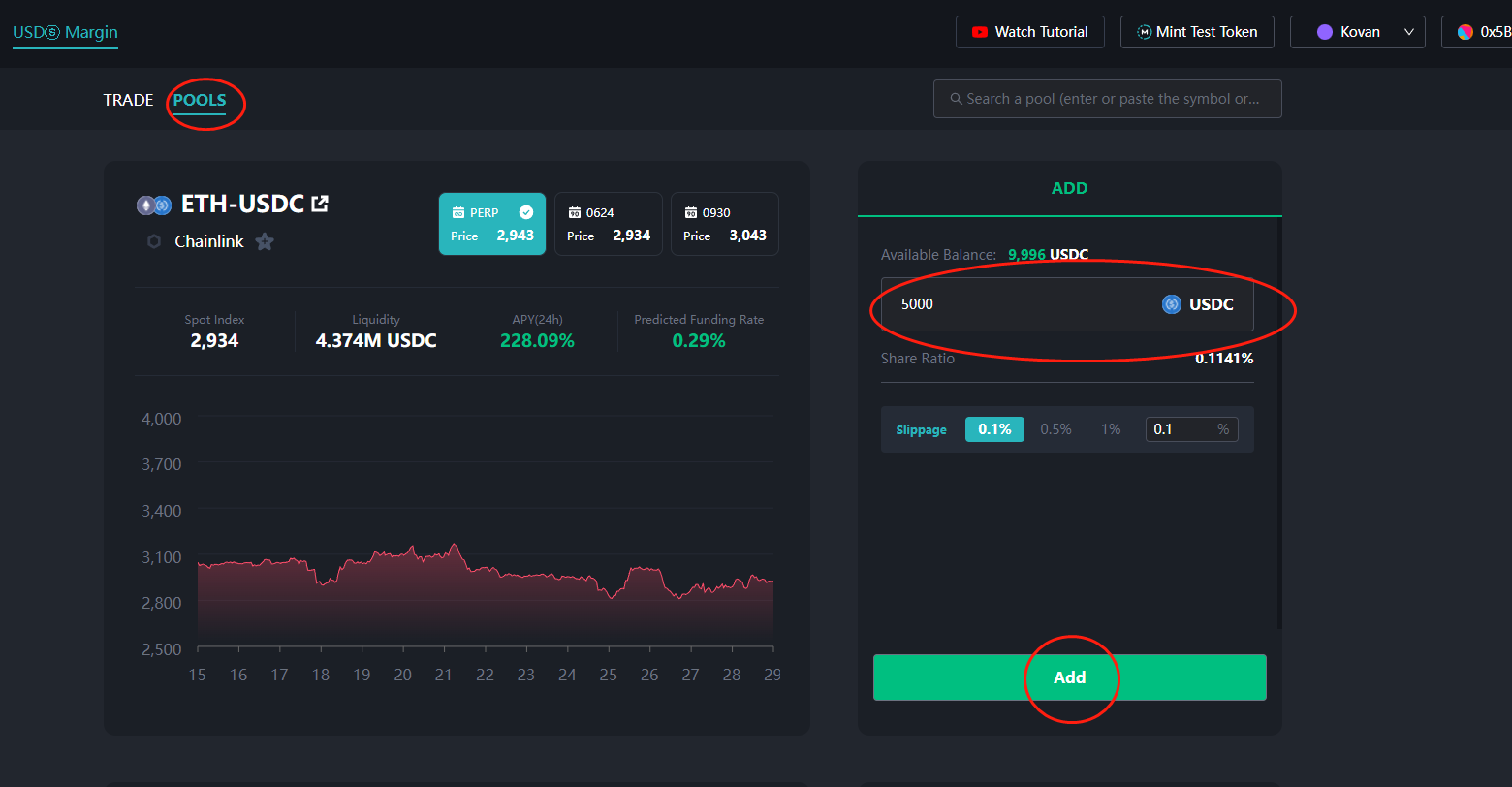Click the ETH-USDC token pair icon

coord(153,205)
